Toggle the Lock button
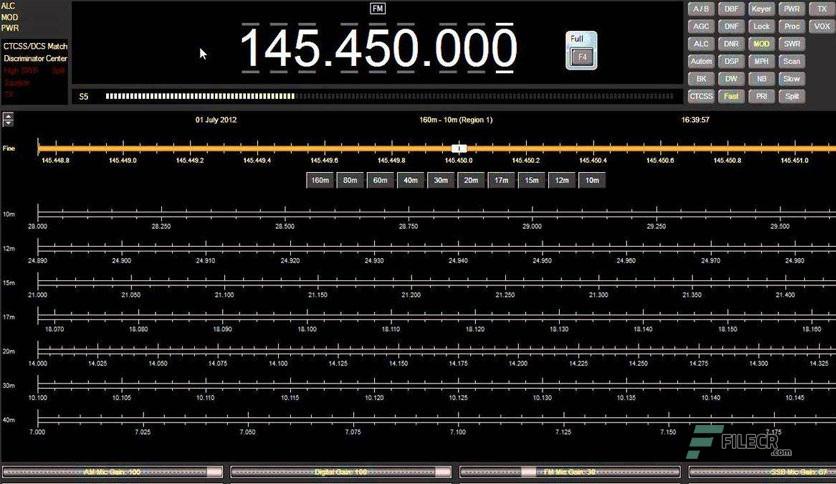 tap(761, 26)
